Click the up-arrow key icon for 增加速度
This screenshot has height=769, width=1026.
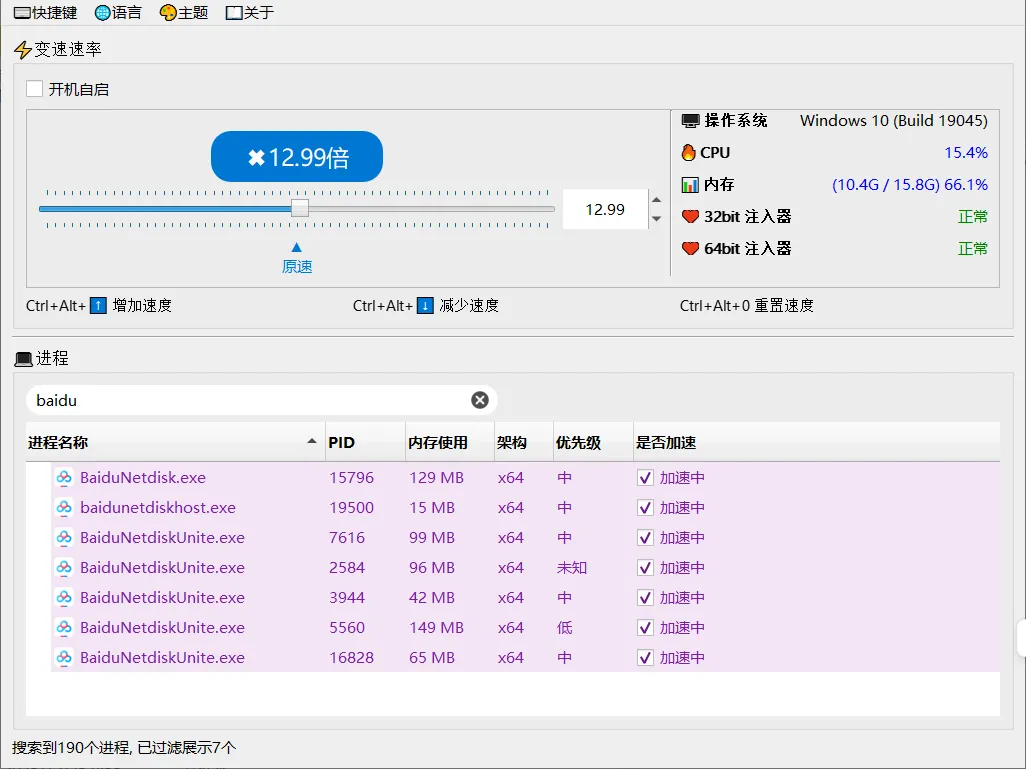(98, 306)
